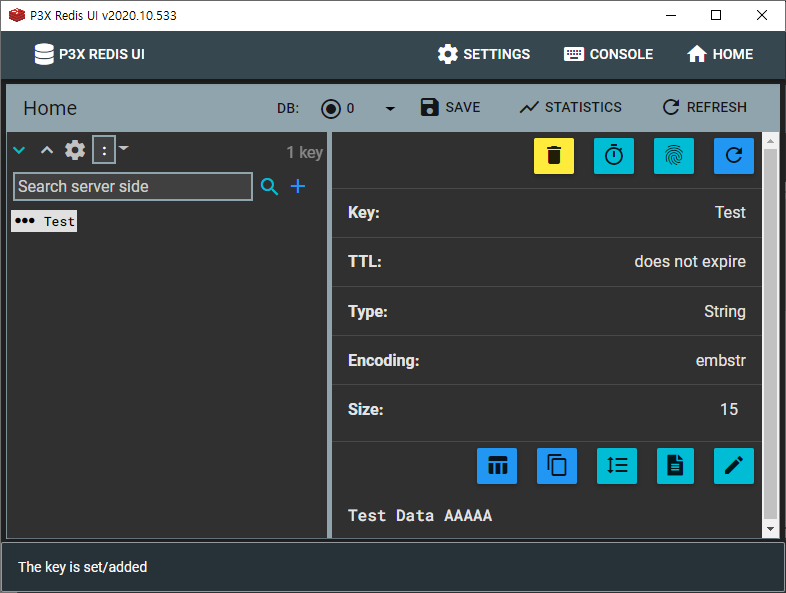Click the 'The key is set/added' notification
Viewport: 786px width, 593px height.
click(83, 567)
